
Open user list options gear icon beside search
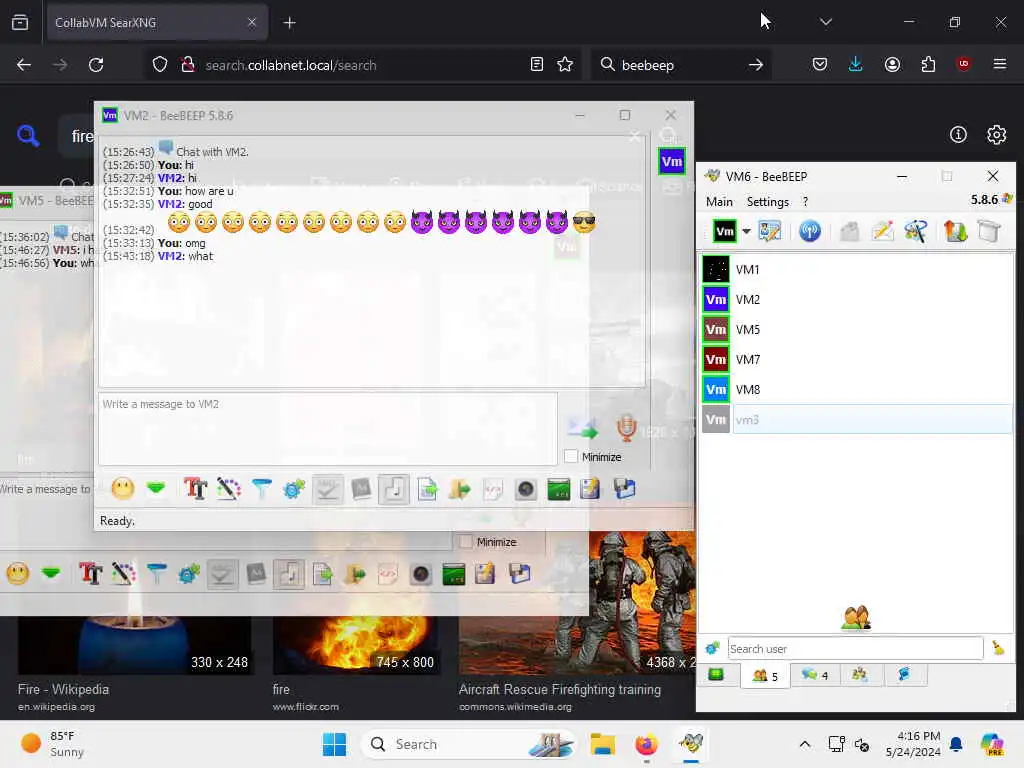point(712,648)
